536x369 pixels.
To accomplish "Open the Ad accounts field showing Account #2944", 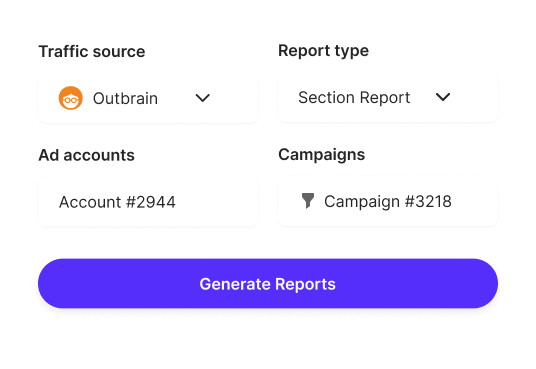I will tap(148, 202).
